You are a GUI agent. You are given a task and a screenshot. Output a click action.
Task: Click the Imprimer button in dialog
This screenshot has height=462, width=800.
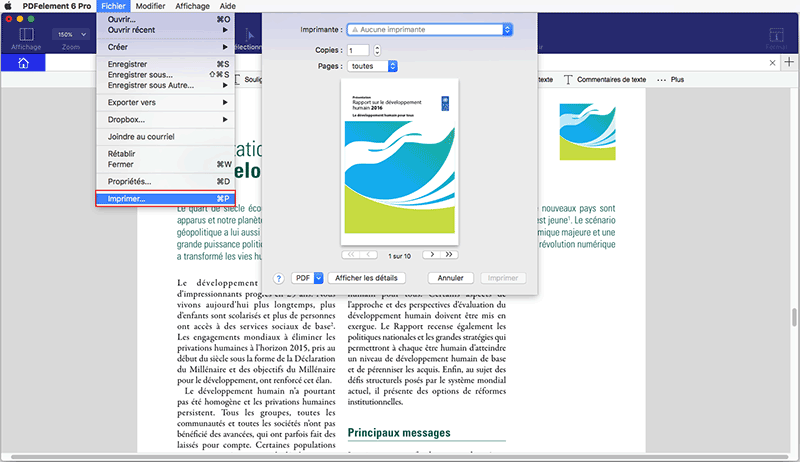(503, 278)
